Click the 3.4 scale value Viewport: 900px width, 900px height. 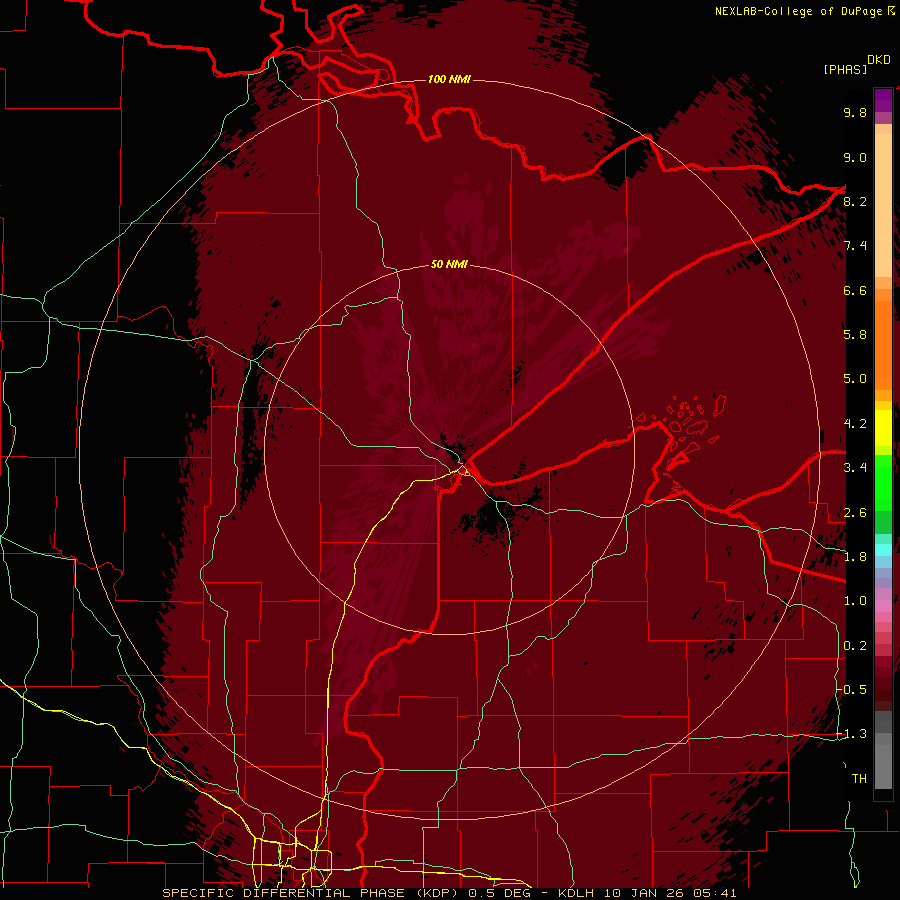(855, 468)
